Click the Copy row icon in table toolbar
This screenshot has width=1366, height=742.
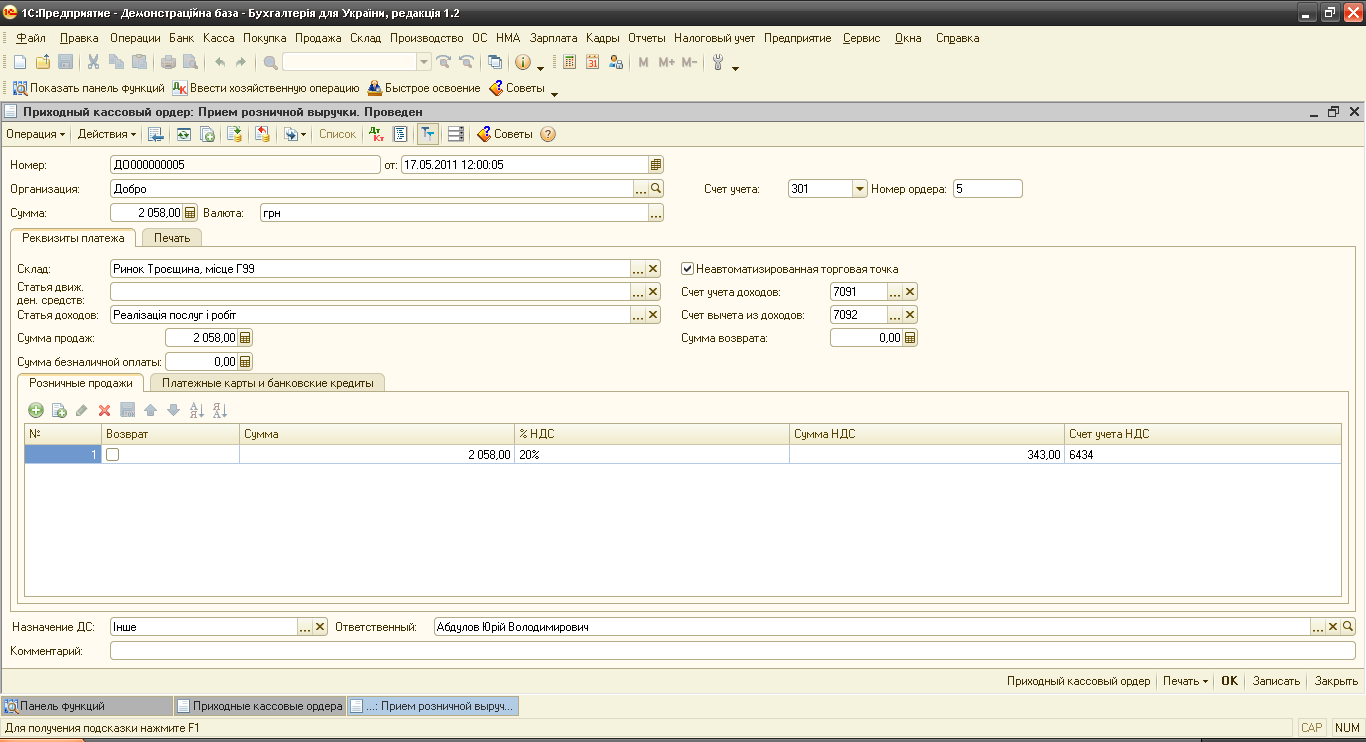coord(59,410)
